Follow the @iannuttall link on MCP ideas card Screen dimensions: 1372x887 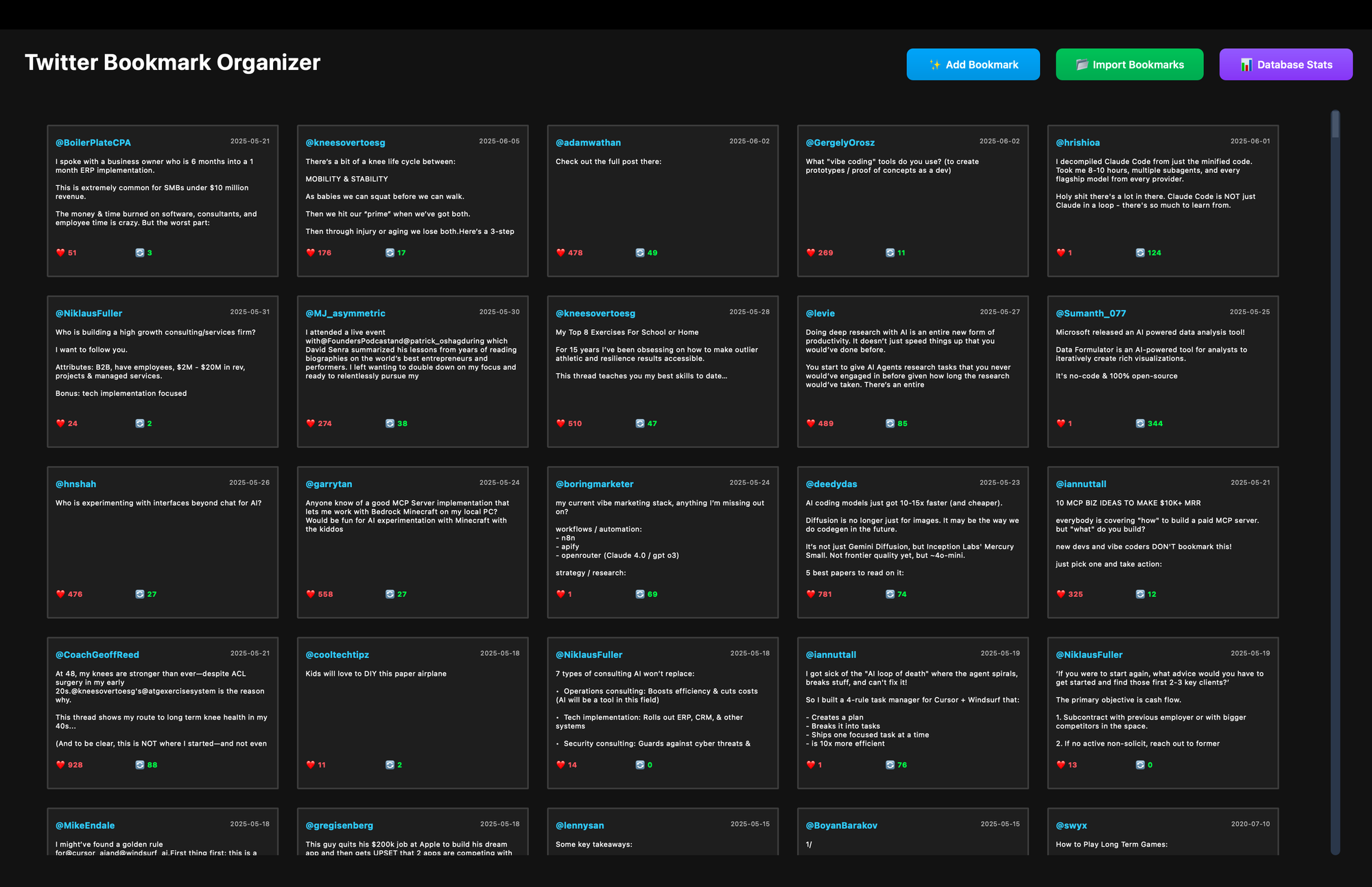pyautogui.click(x=1080, y=484)
